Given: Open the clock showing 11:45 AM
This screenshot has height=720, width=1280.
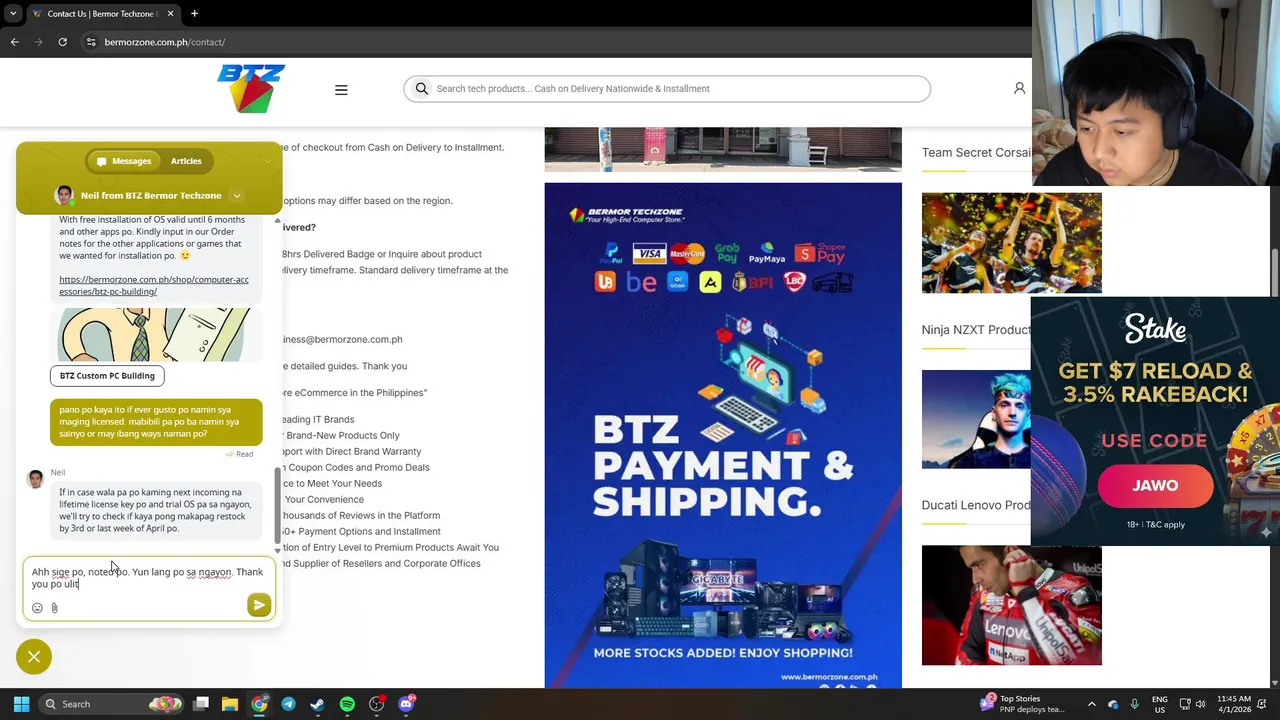Looking at the screenshot, I should [1234, 704].
